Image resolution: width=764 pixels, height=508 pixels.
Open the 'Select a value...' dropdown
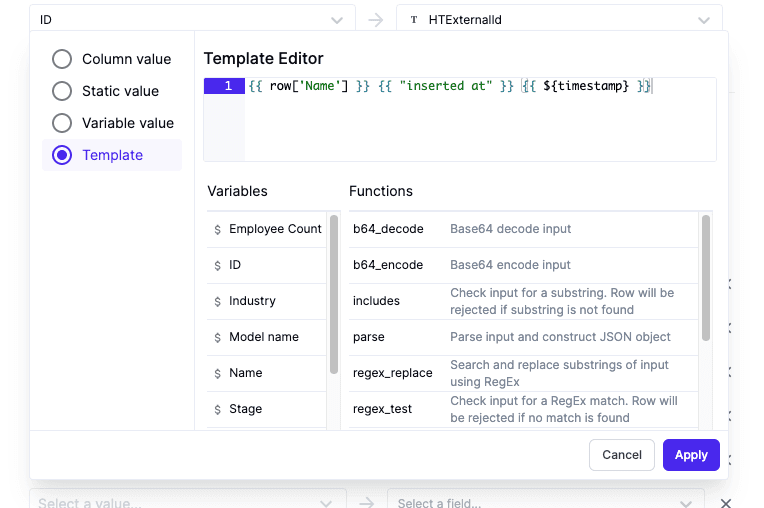pos(187,502)
